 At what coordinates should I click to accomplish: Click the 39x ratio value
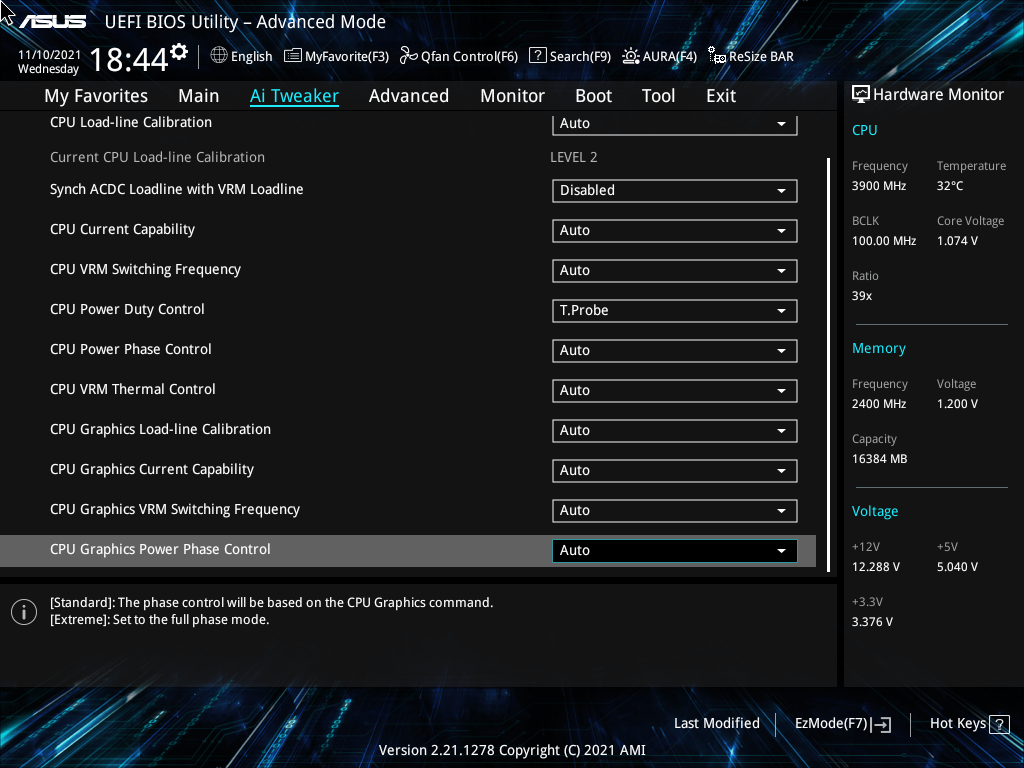[861, 296]
